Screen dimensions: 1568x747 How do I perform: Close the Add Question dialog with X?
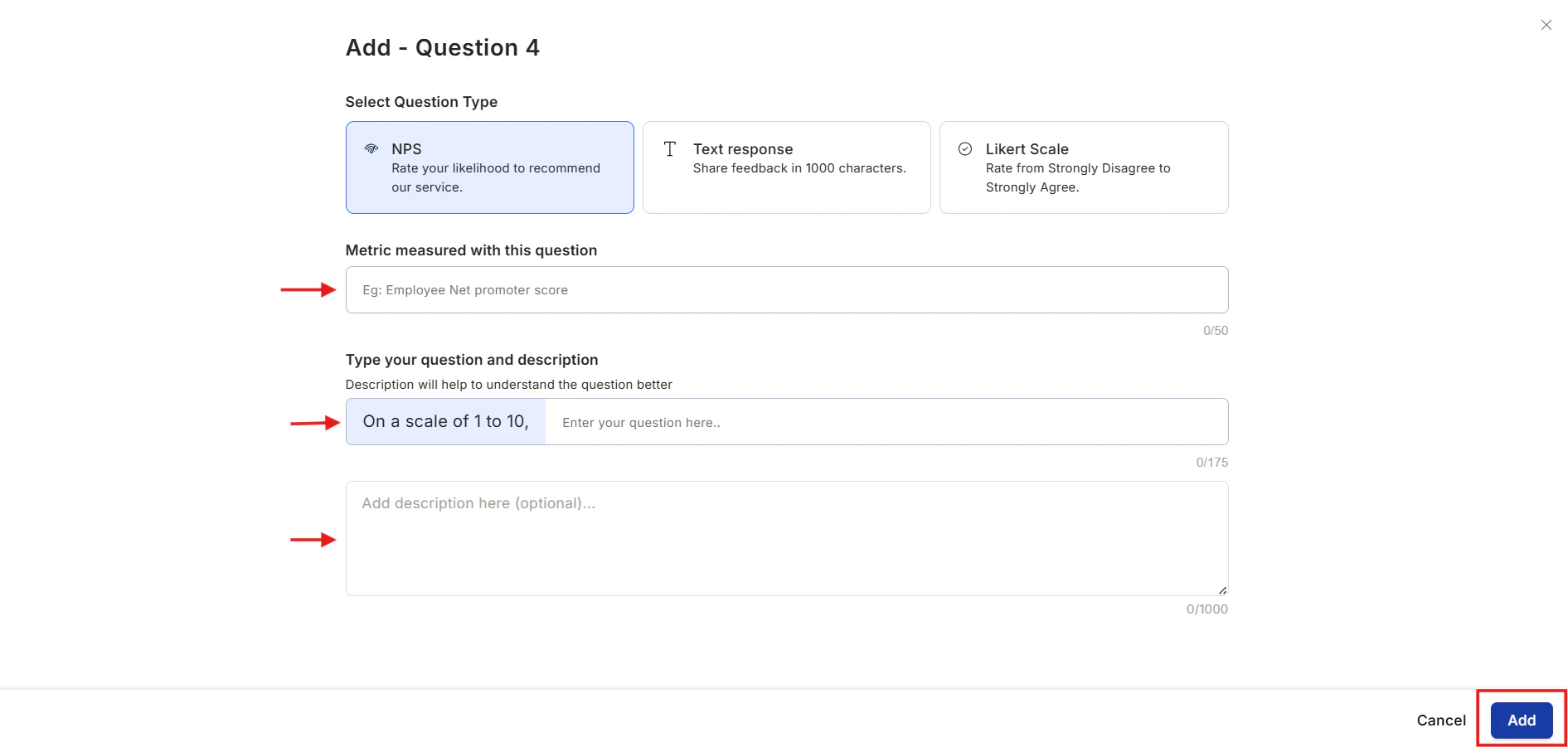point(1546,25)
